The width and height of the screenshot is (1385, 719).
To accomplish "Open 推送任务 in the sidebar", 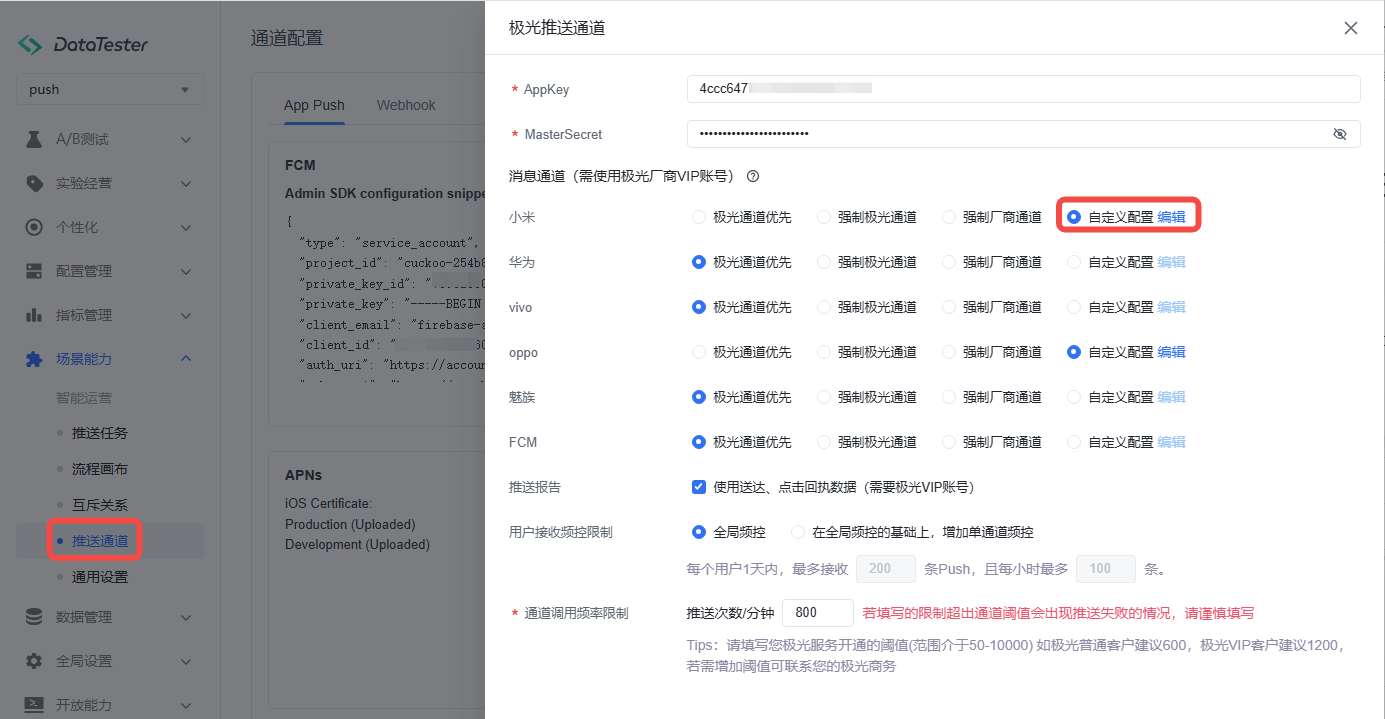I will 100,433.
